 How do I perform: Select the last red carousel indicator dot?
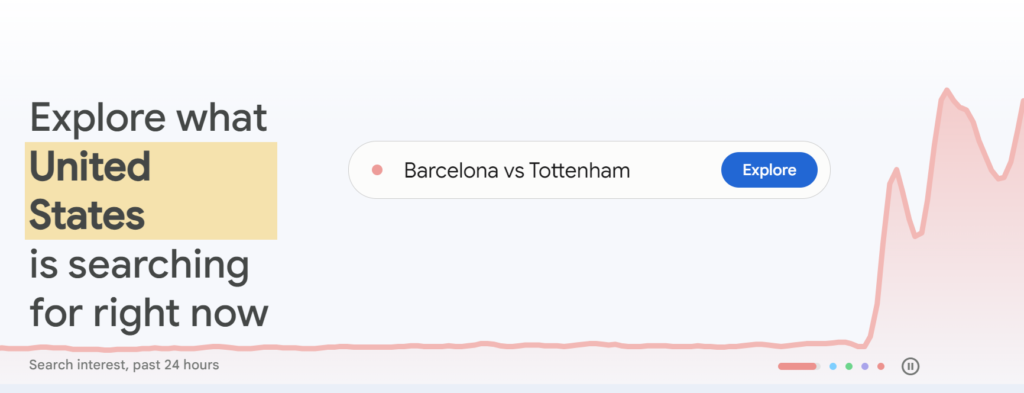coord(881,367)
